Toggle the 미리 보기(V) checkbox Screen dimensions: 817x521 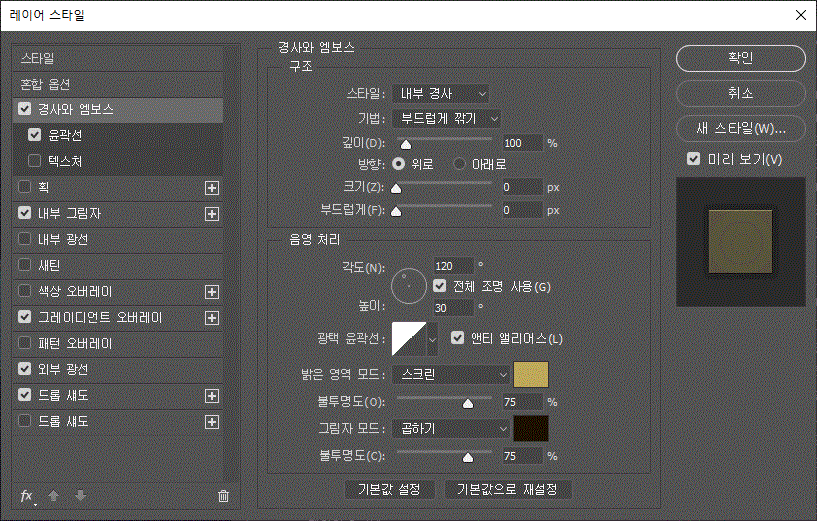(694, 159)
